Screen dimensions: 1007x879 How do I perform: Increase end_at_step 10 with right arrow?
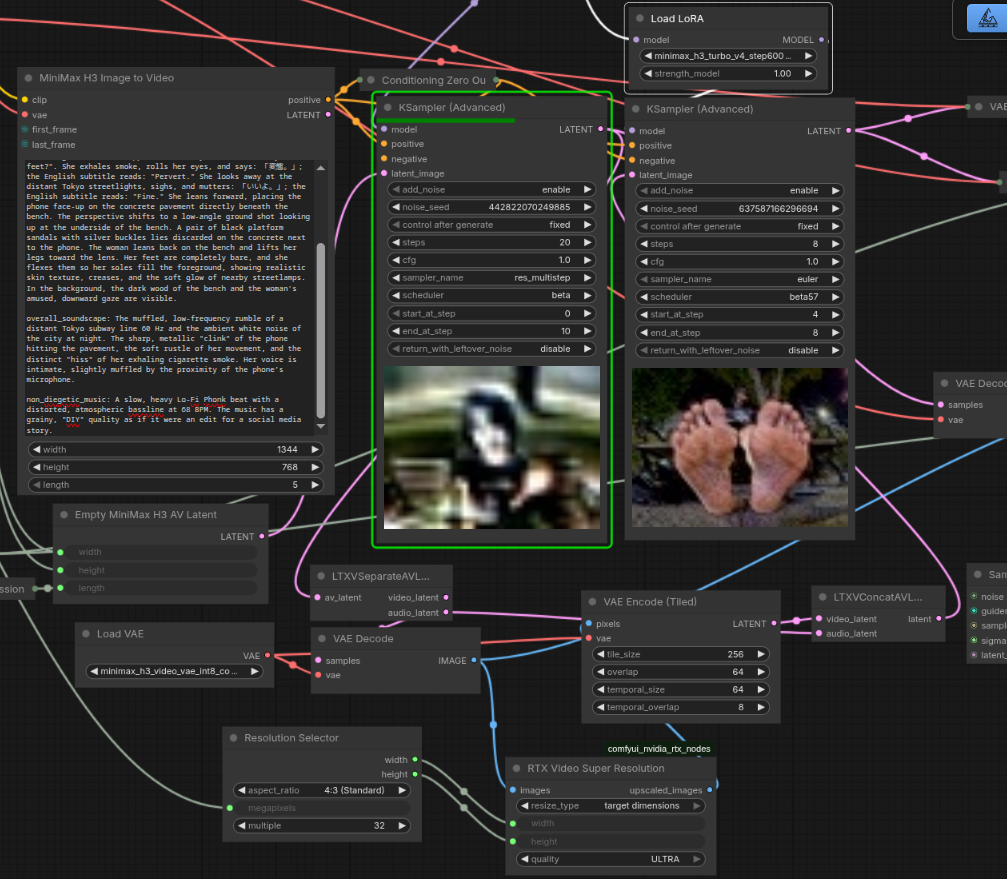point(587,331)
